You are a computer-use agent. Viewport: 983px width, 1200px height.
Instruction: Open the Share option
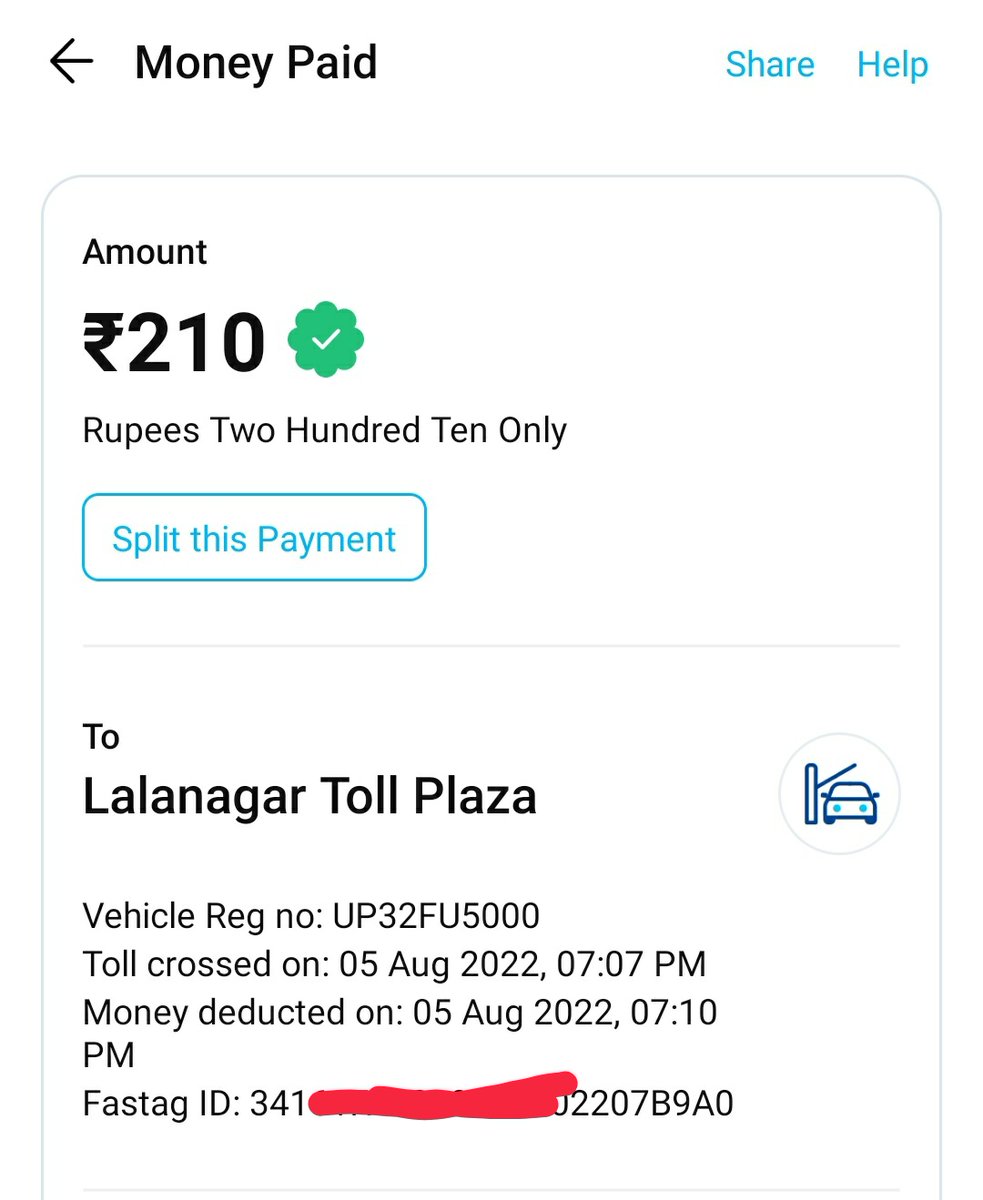(769, 64)
